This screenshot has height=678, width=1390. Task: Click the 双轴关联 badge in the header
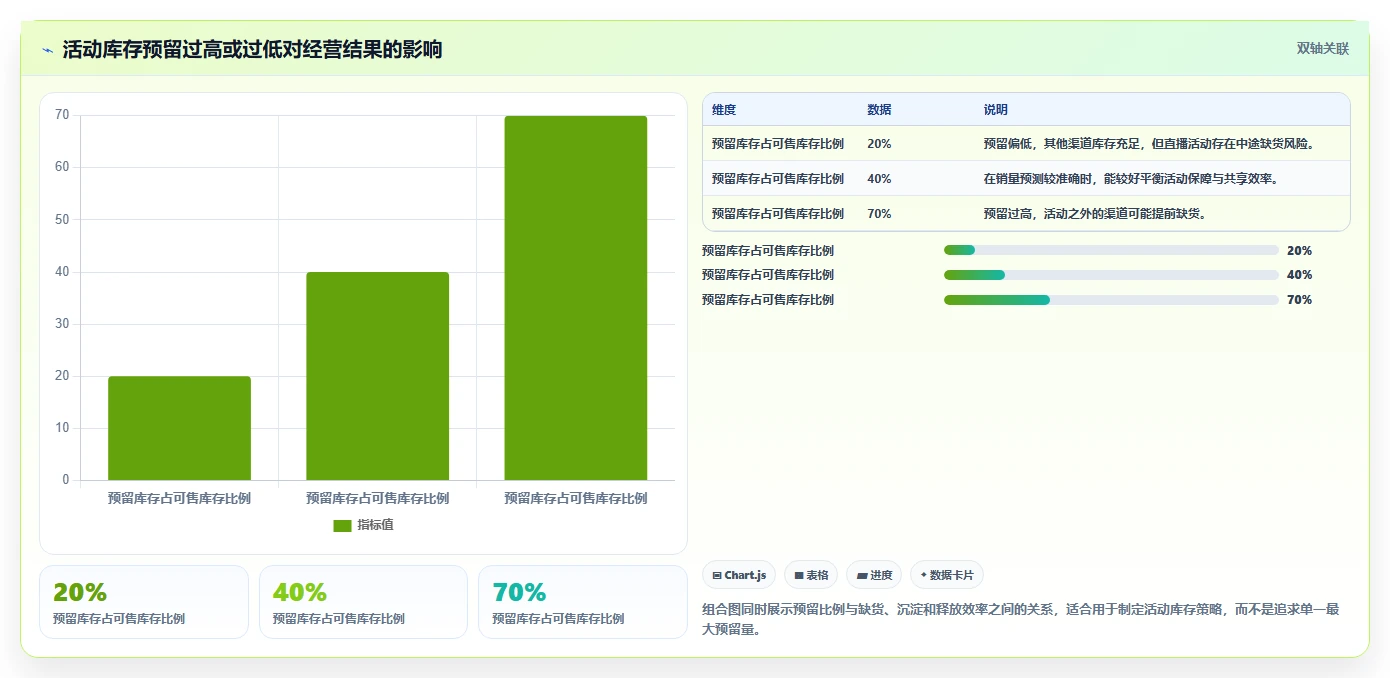(1323, 49)
